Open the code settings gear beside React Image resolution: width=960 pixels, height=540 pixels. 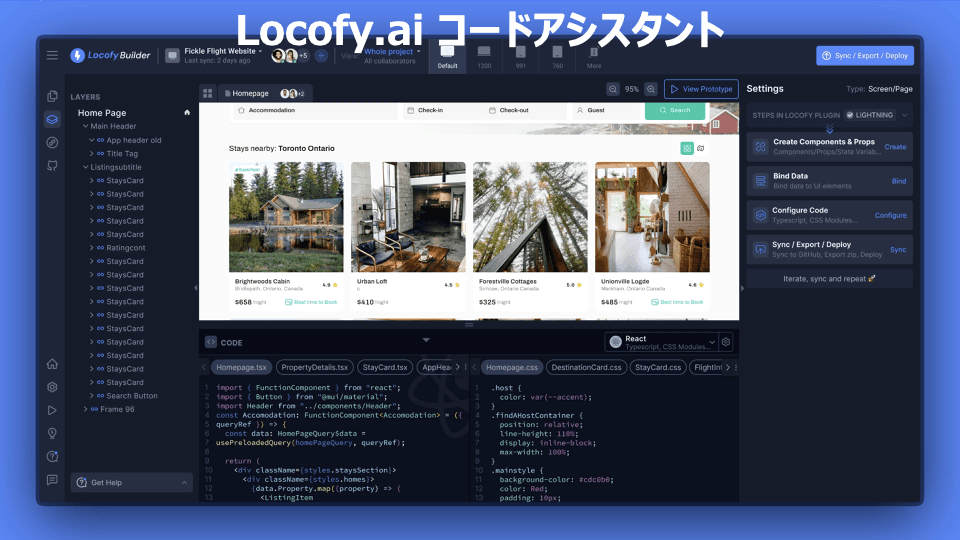pyautogui.click(x=726, y=342)
